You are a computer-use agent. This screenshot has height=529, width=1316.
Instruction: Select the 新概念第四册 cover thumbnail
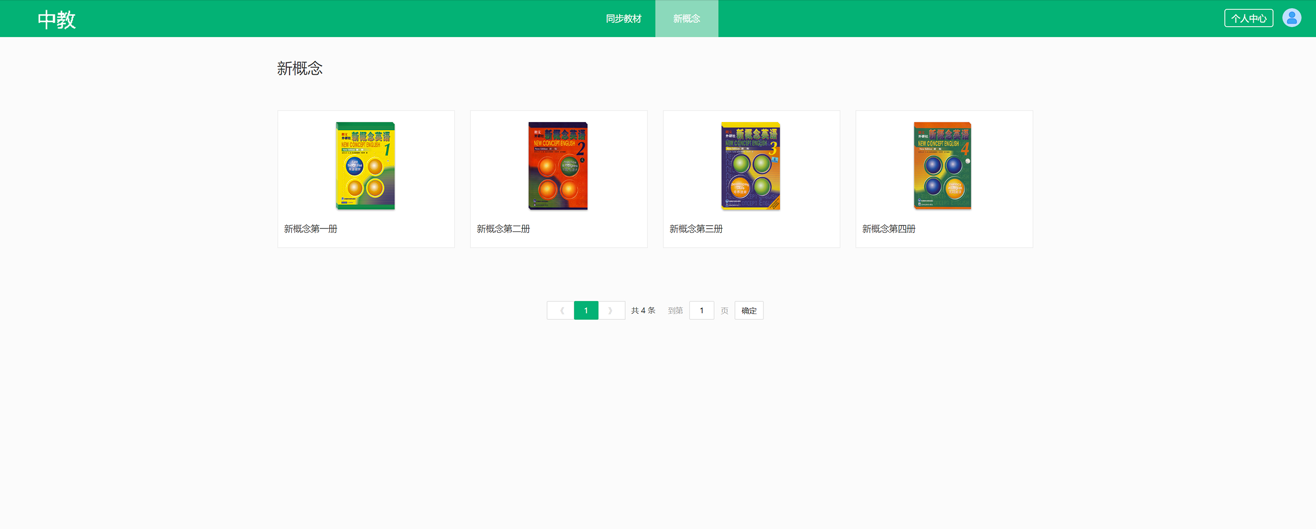pos(943,166)
